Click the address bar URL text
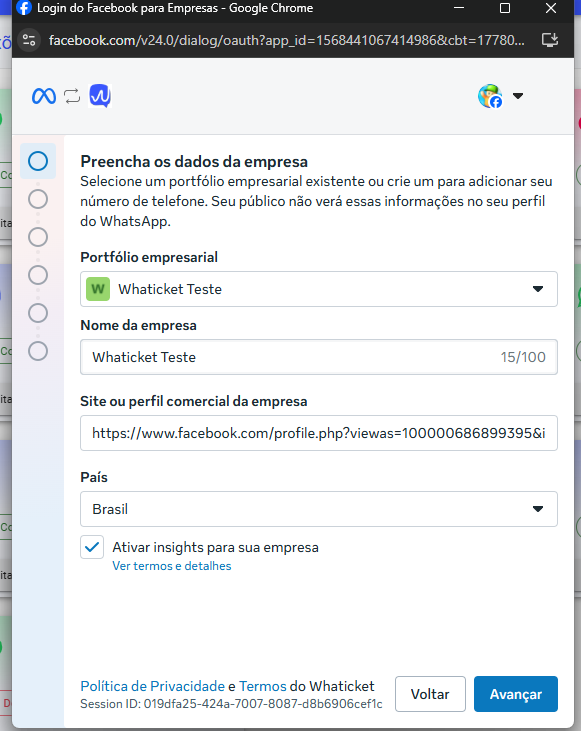The width and height of the screenshot is (581, 731). (286, 41)
